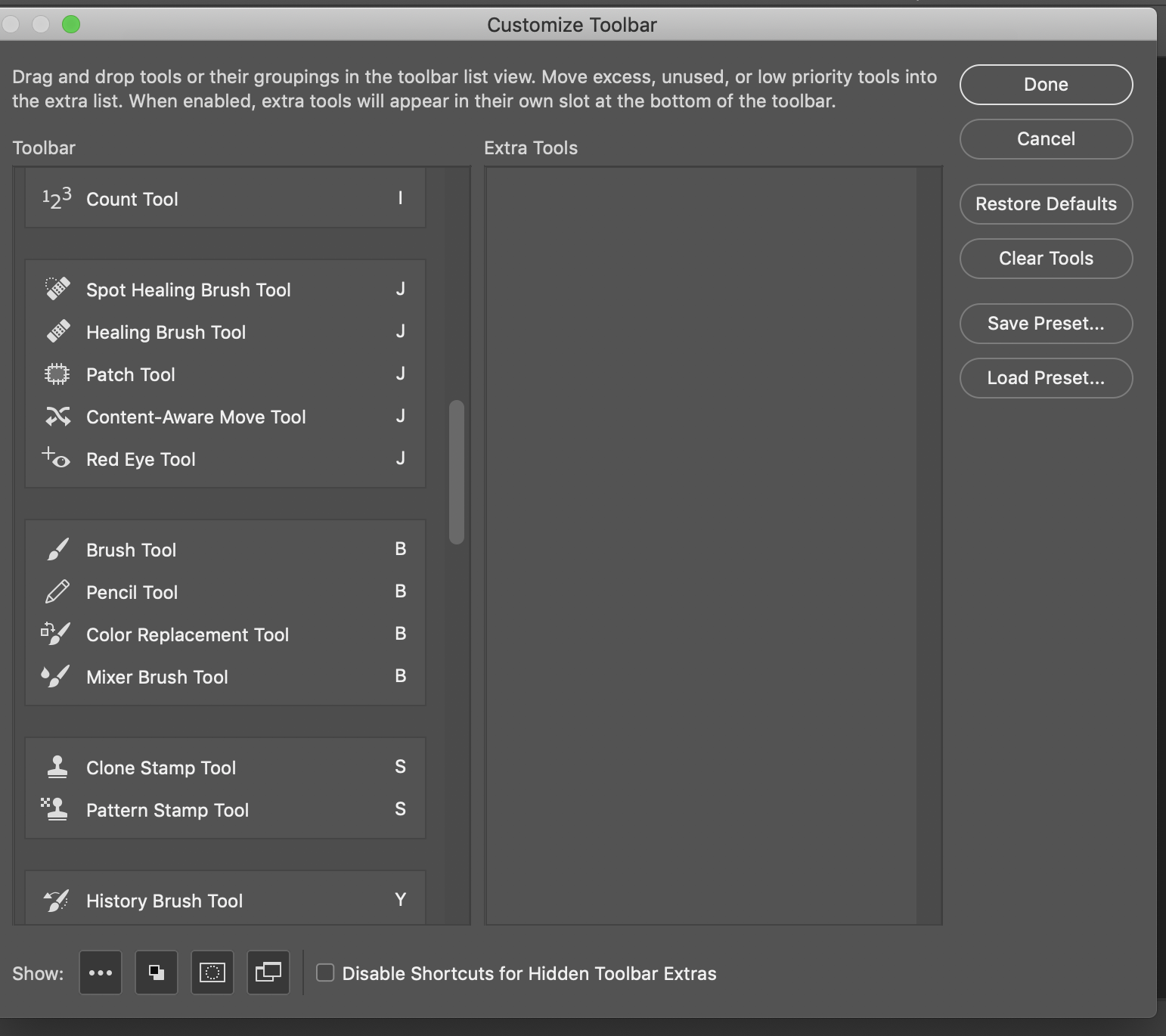This screenshot has width=1166, height=1036.
Task: Click the Mixer Brush Tool icon
Action: coord(56,675)
